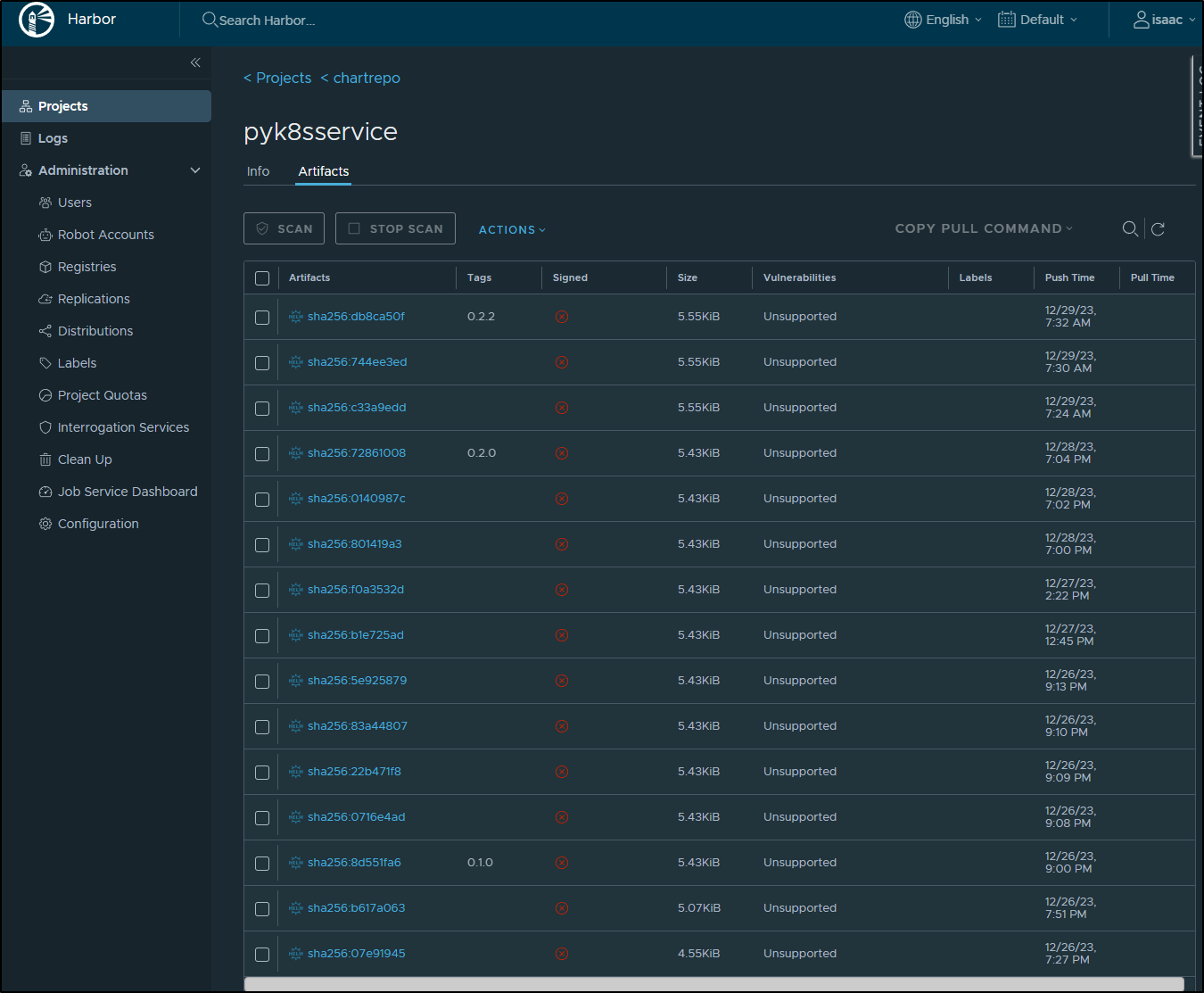The height and width of the screenshot is (993, 1204).
Task: Click the Harbor logo icon
Action: (x=36, y=20)
